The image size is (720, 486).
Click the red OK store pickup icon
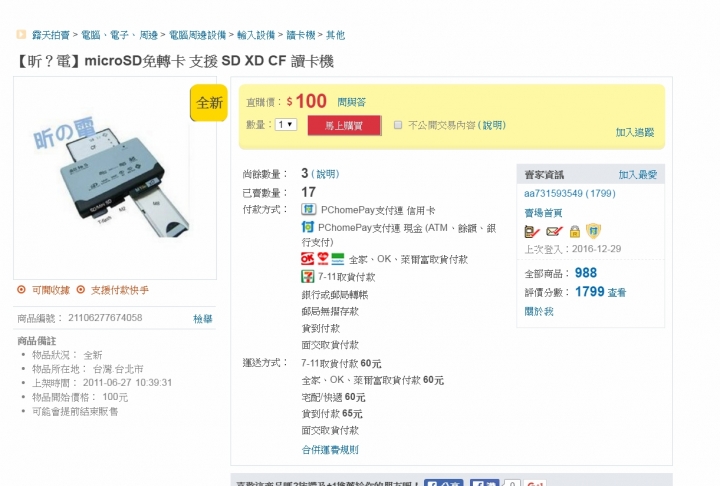[307, 259]
